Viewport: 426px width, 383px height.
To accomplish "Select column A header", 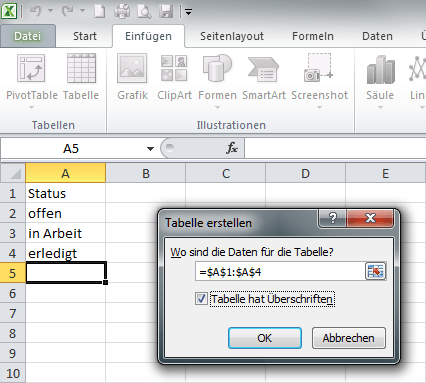I will pos(66,173).
